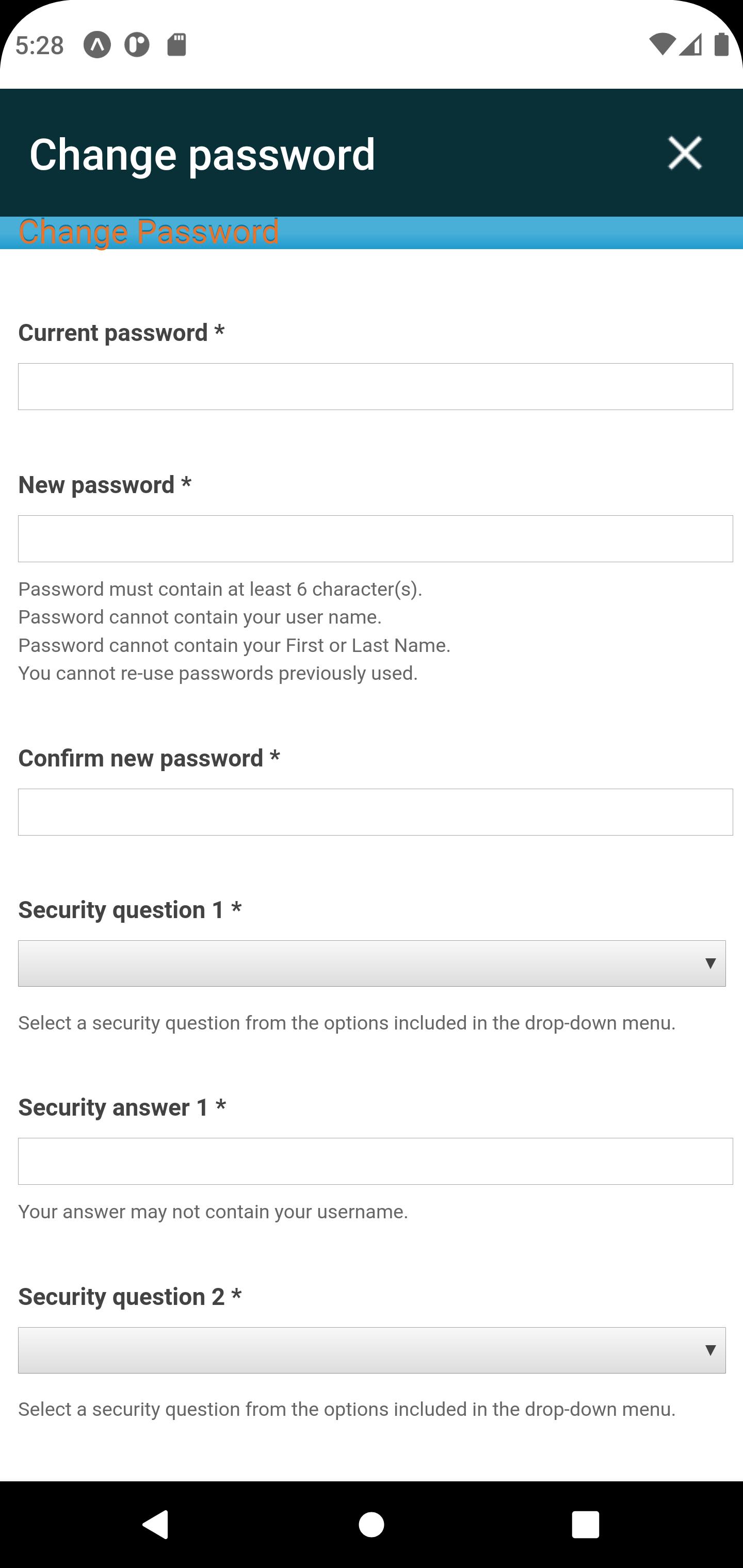The image size is (743, 1568).
Task: Tap the status bar clock
Action: (x=40, y=45)
